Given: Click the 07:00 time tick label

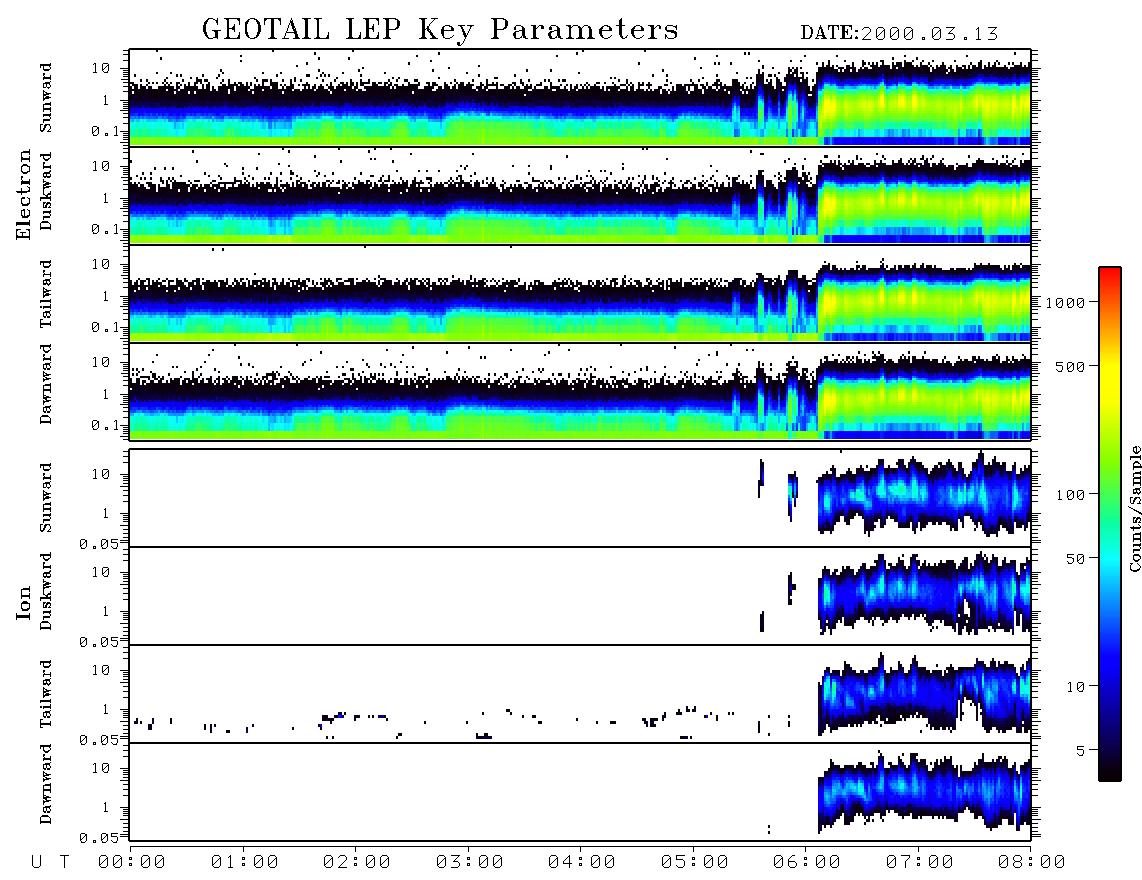Looking at the screenshot, I should 920,862.
